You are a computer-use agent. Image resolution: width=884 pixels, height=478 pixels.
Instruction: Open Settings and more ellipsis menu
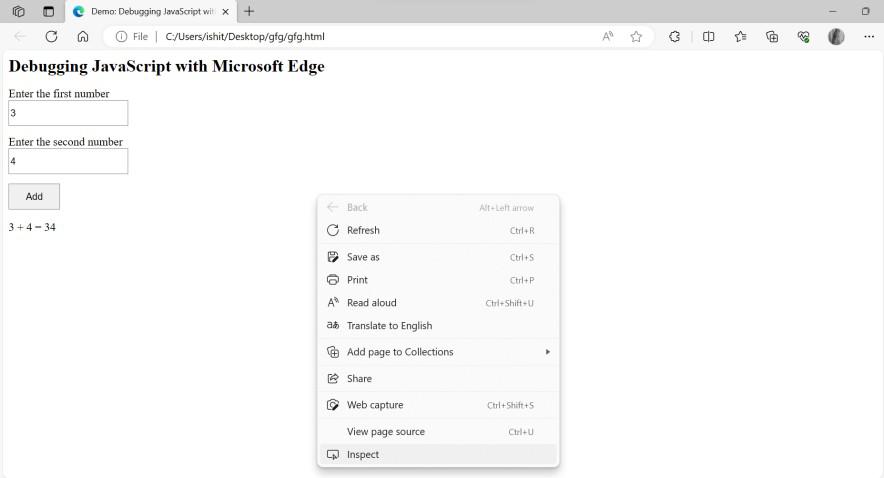pyautogui.click(x=868, y=36)
